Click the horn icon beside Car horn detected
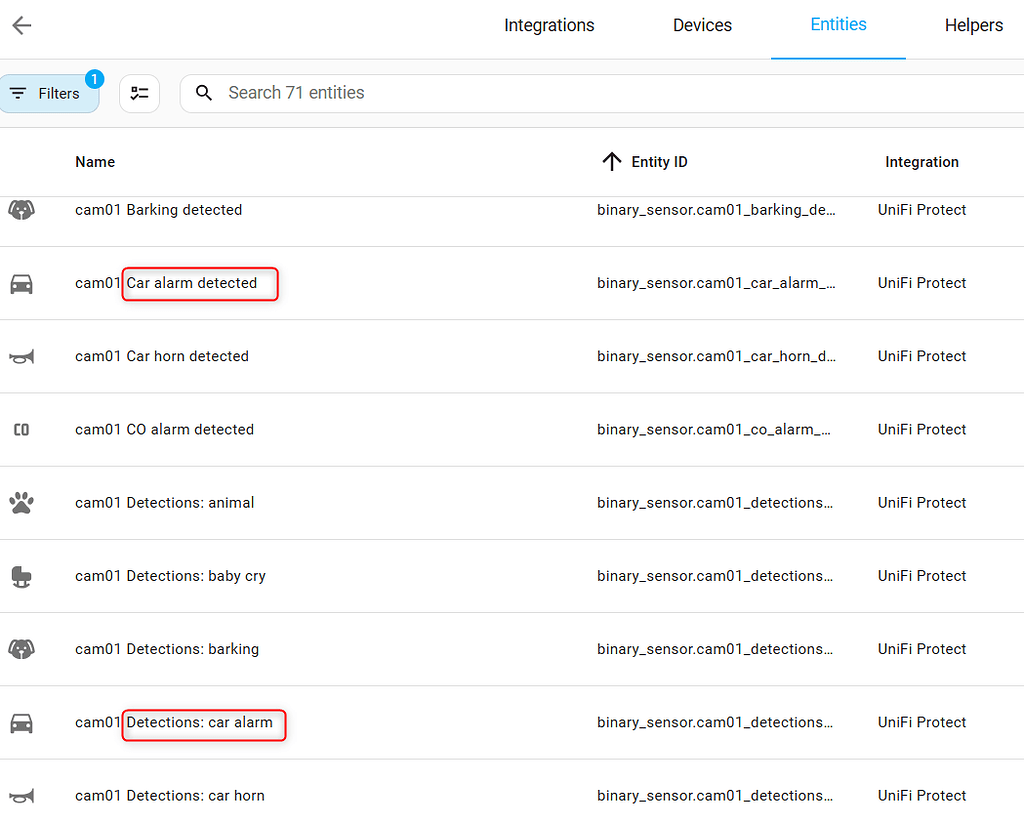The height and width of the screenshot is (822, 1024). 22,356
